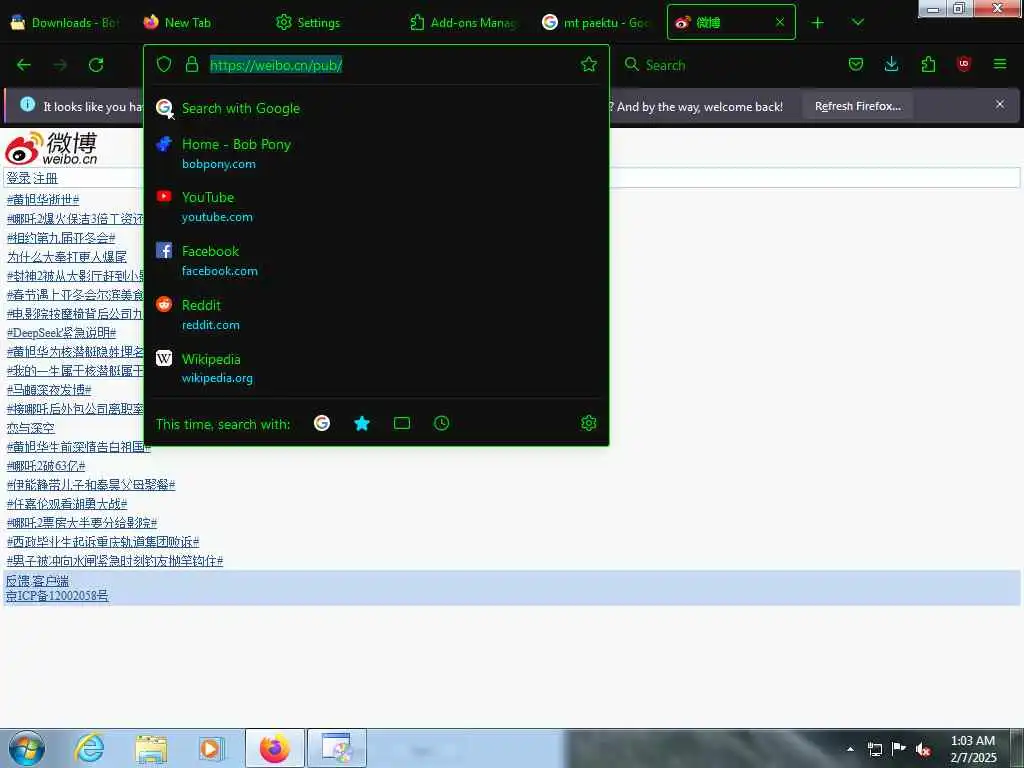1024x768 pixels.
Task: Go back with the back arrow button
Action: coord(24,65)
